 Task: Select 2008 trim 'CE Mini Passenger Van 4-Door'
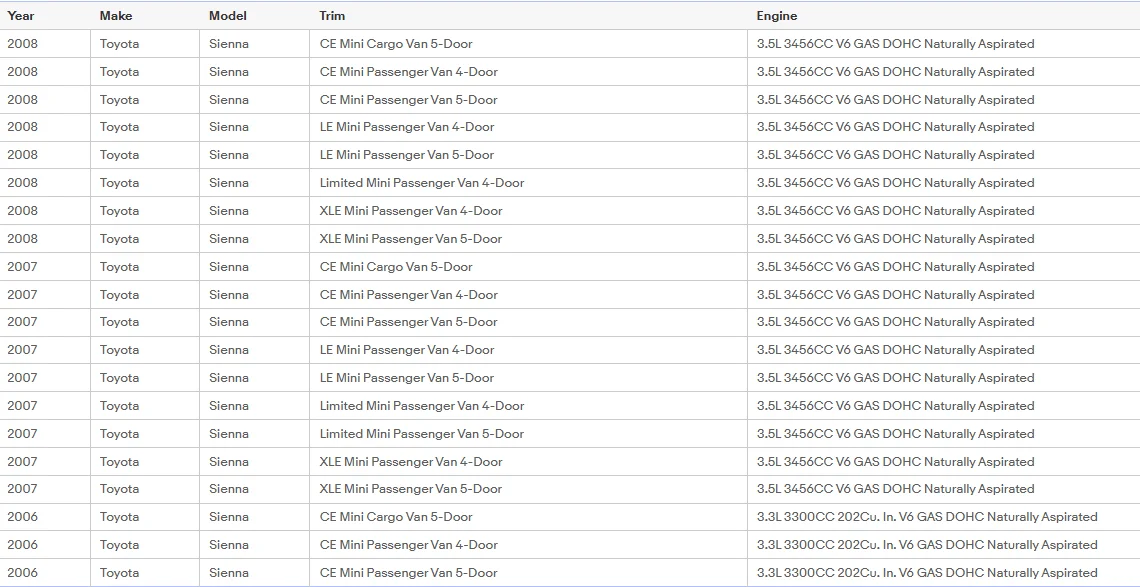[x=409, y=72]
